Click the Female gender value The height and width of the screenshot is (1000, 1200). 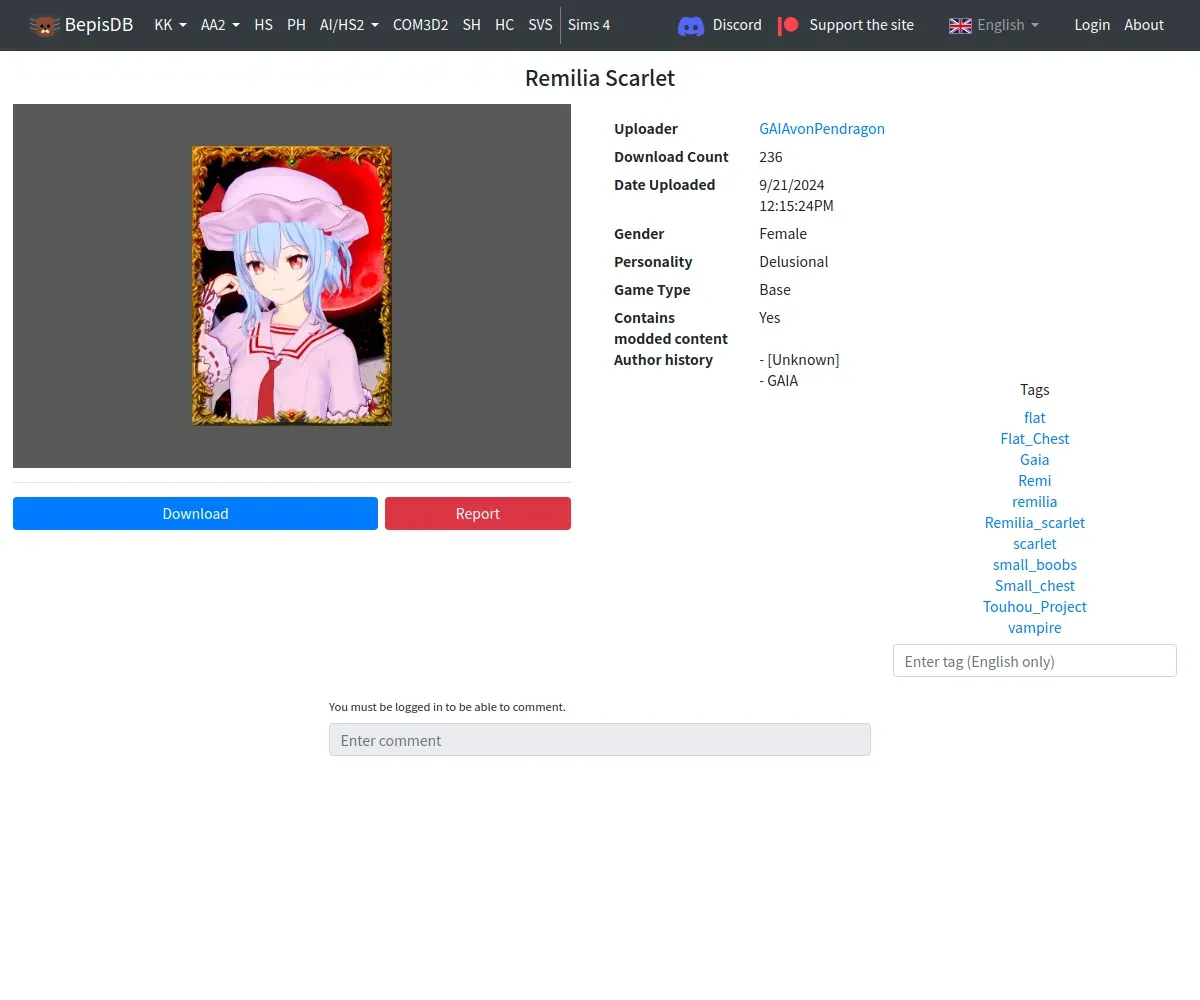[x=783, y=234]
